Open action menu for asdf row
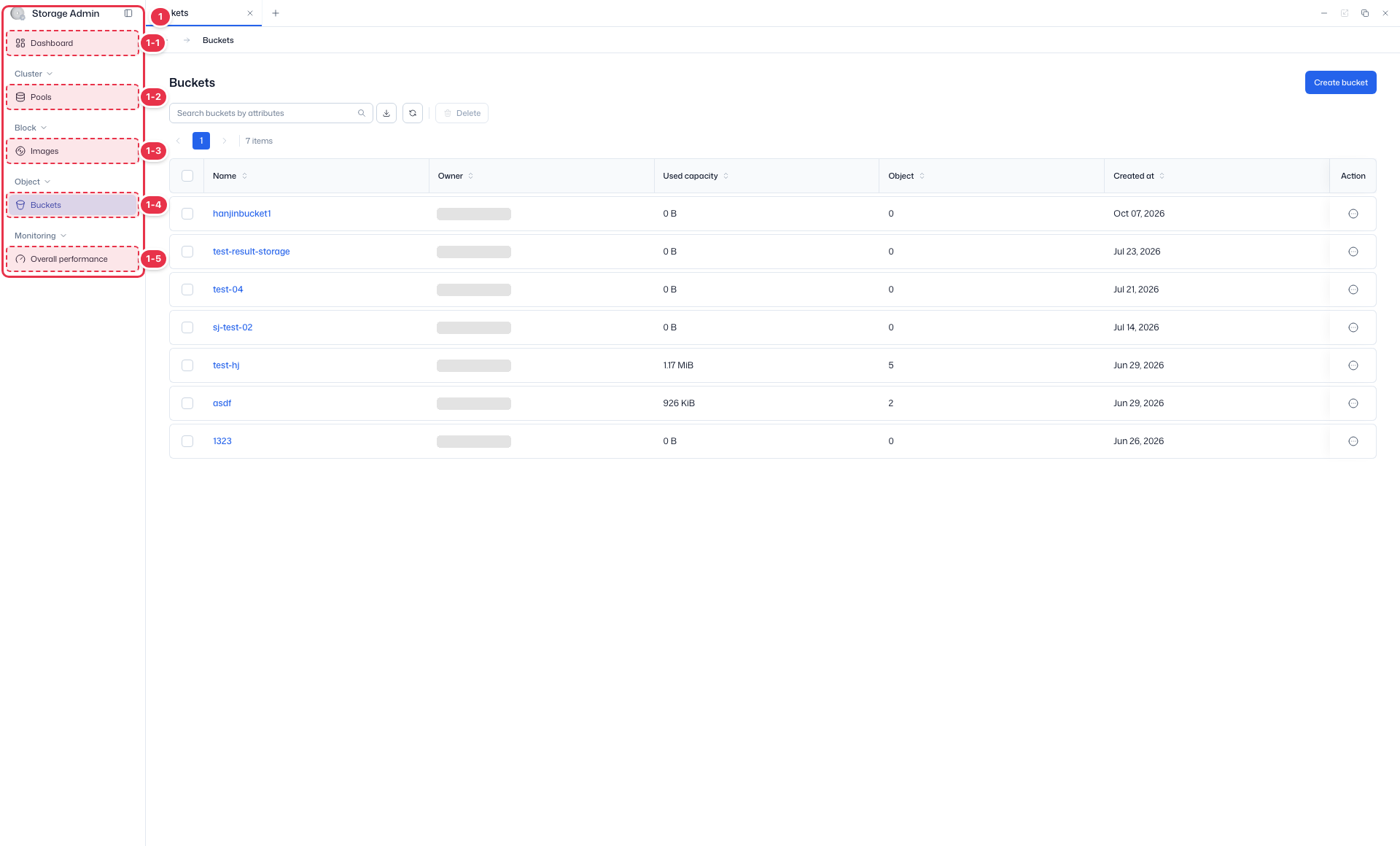The image size is (1400, 846). [1353, 403]
